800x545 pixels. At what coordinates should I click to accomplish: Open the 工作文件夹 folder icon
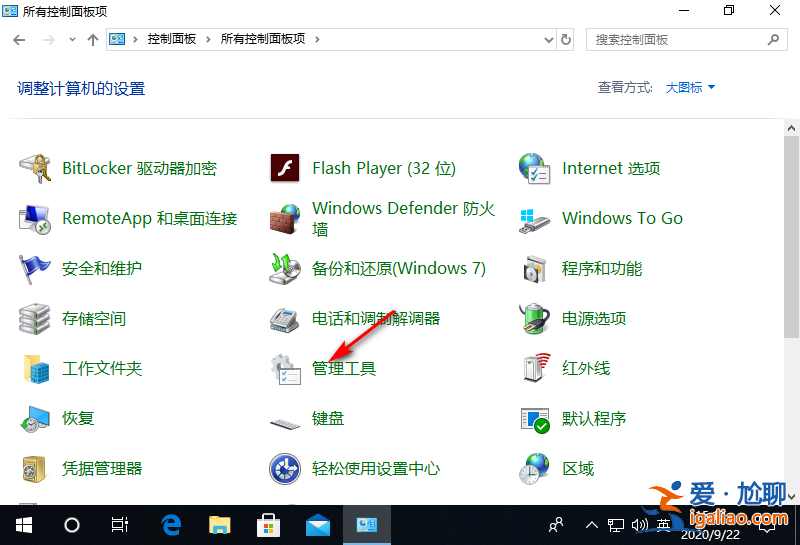point(36,368)
